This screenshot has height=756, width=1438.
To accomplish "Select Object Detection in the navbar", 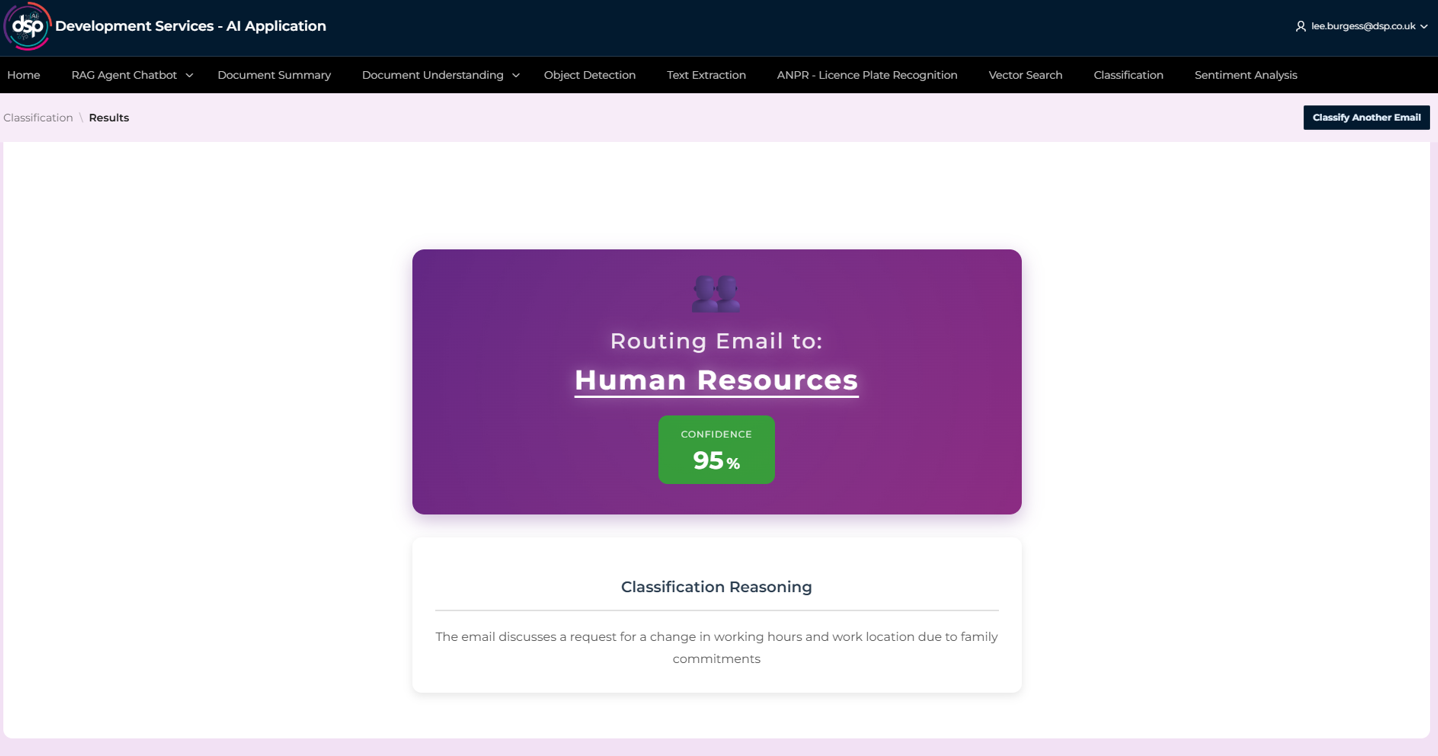I will click(589, 75).
